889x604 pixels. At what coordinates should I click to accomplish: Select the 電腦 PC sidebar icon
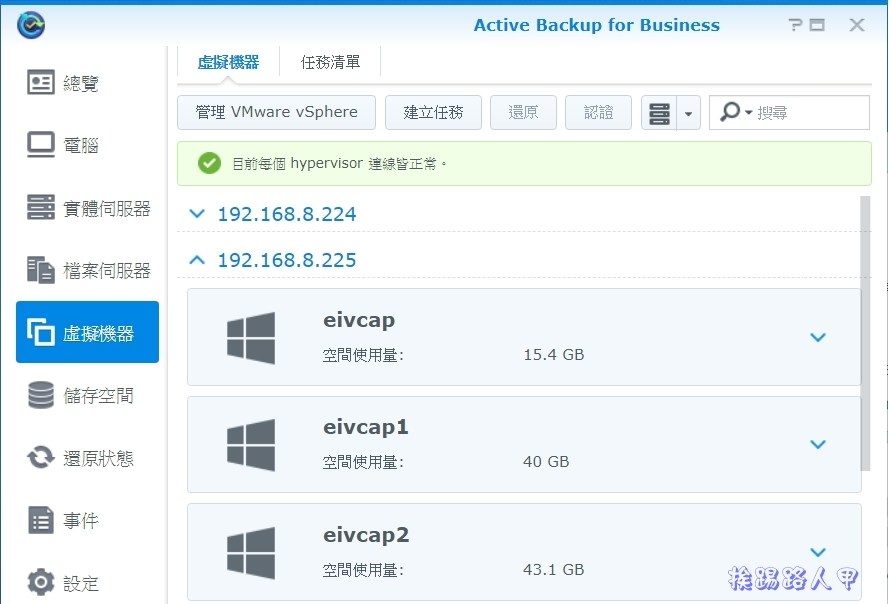[x=41, y=145]
